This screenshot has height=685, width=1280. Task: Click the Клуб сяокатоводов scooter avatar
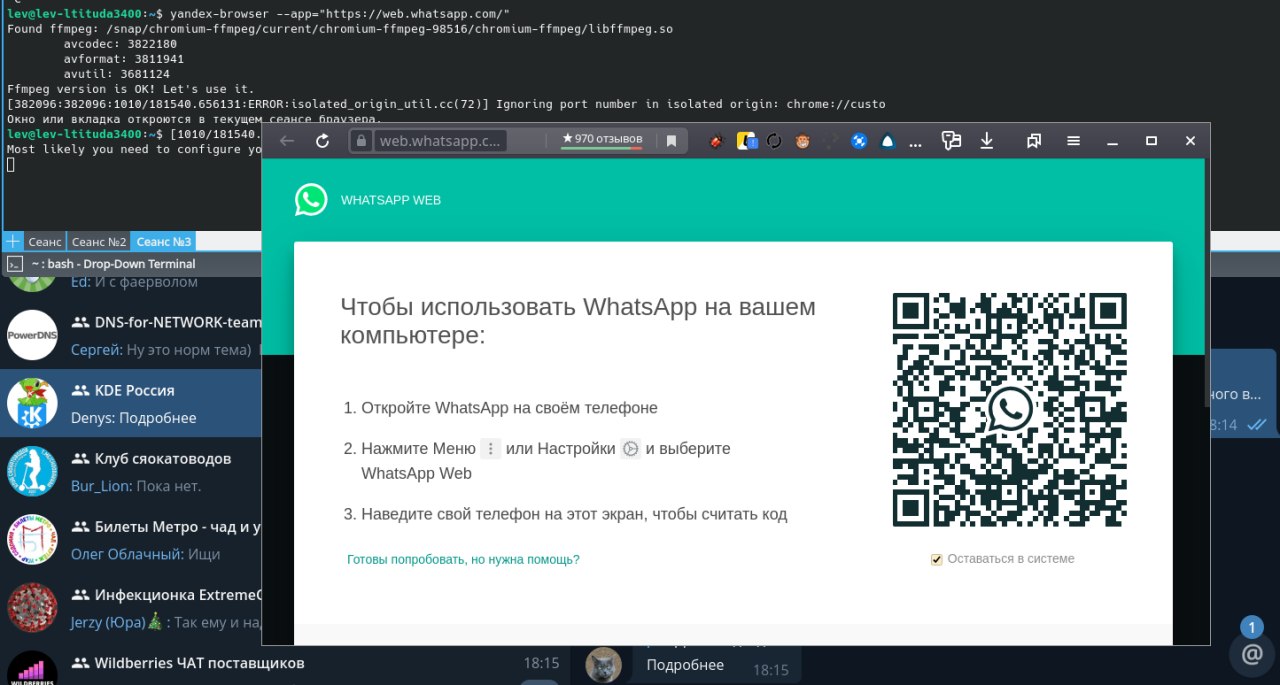click(x=32, y=471)
